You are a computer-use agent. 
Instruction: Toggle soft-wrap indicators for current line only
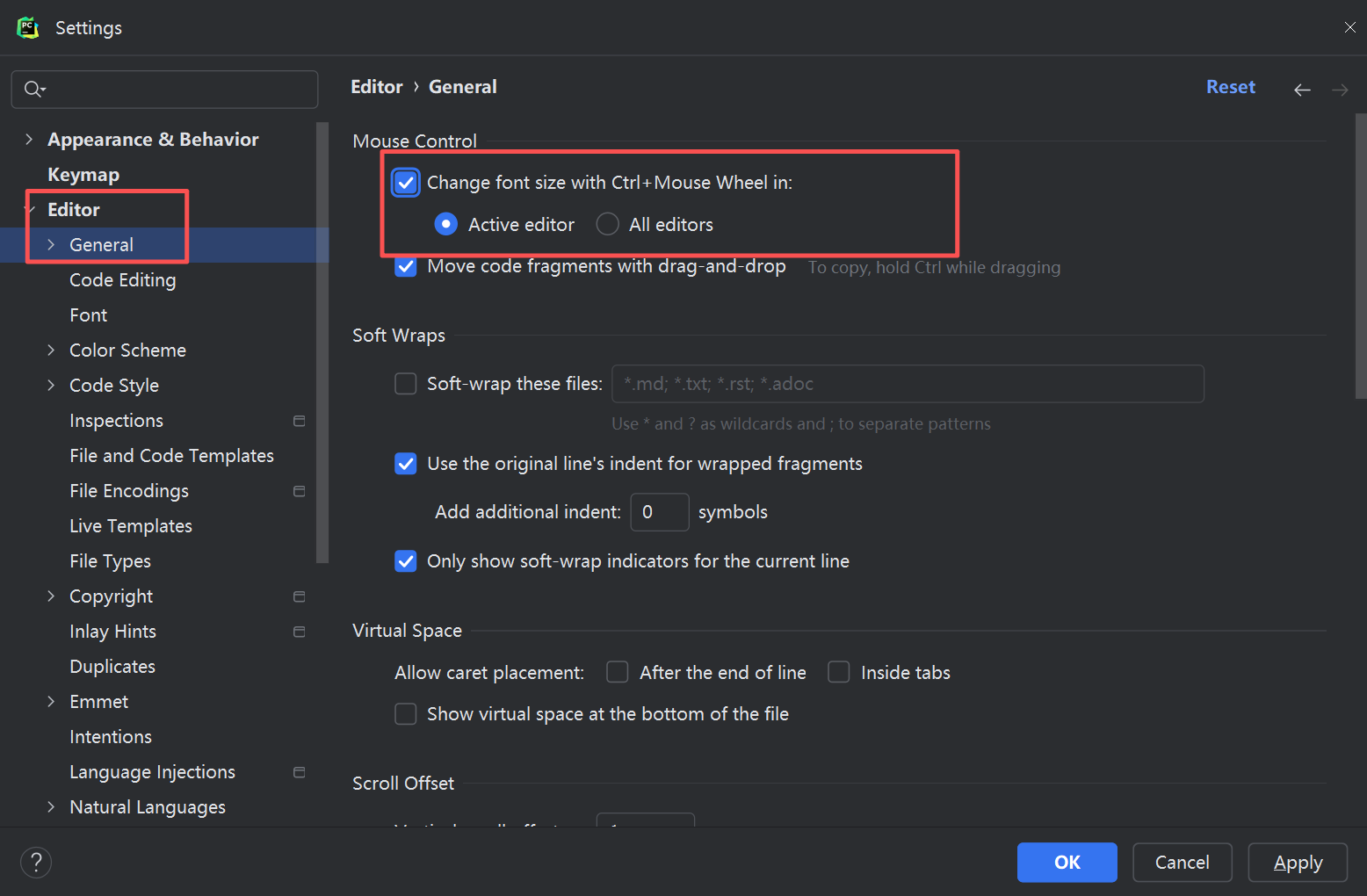pos(405,560)
